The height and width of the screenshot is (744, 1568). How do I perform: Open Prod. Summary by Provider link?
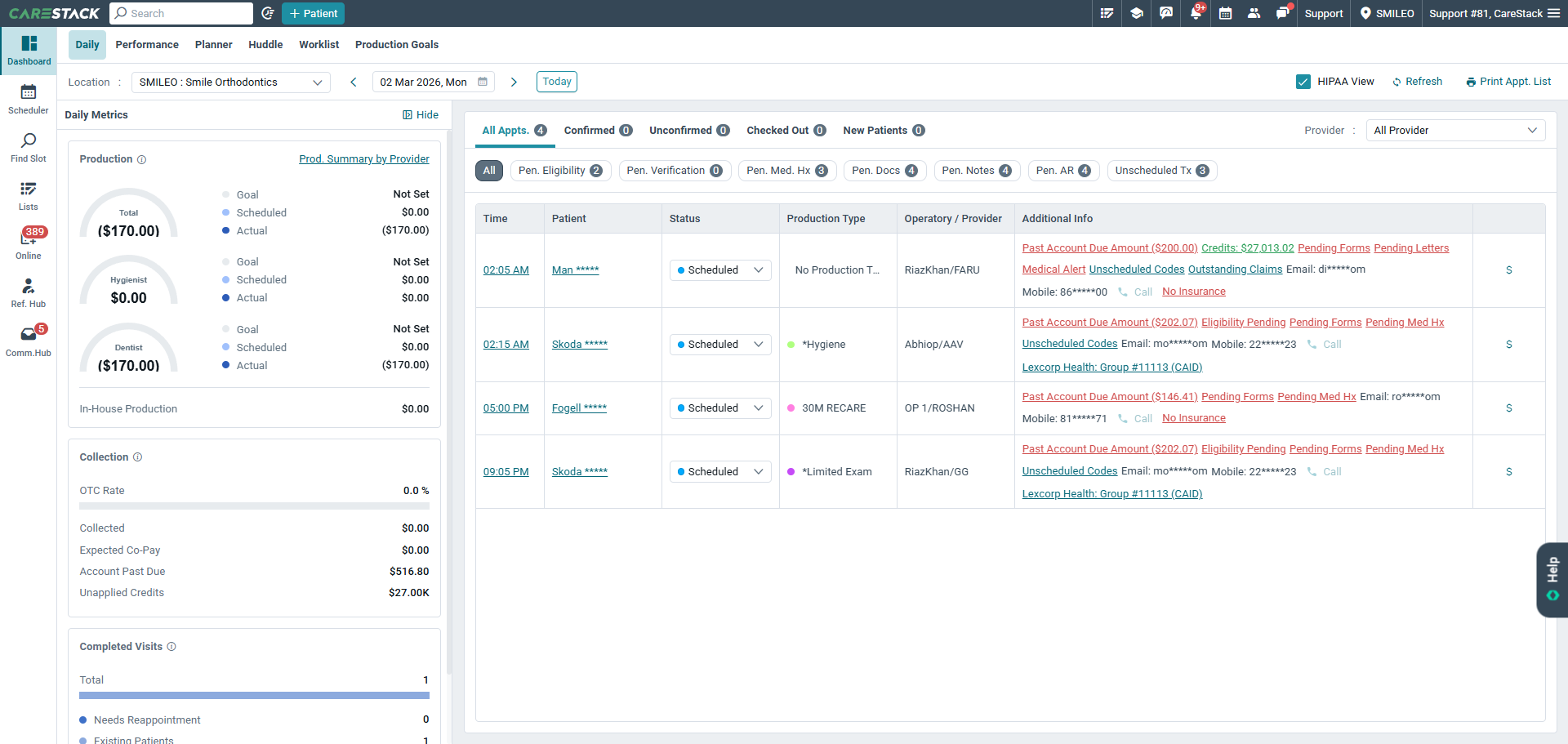[364, 159]
